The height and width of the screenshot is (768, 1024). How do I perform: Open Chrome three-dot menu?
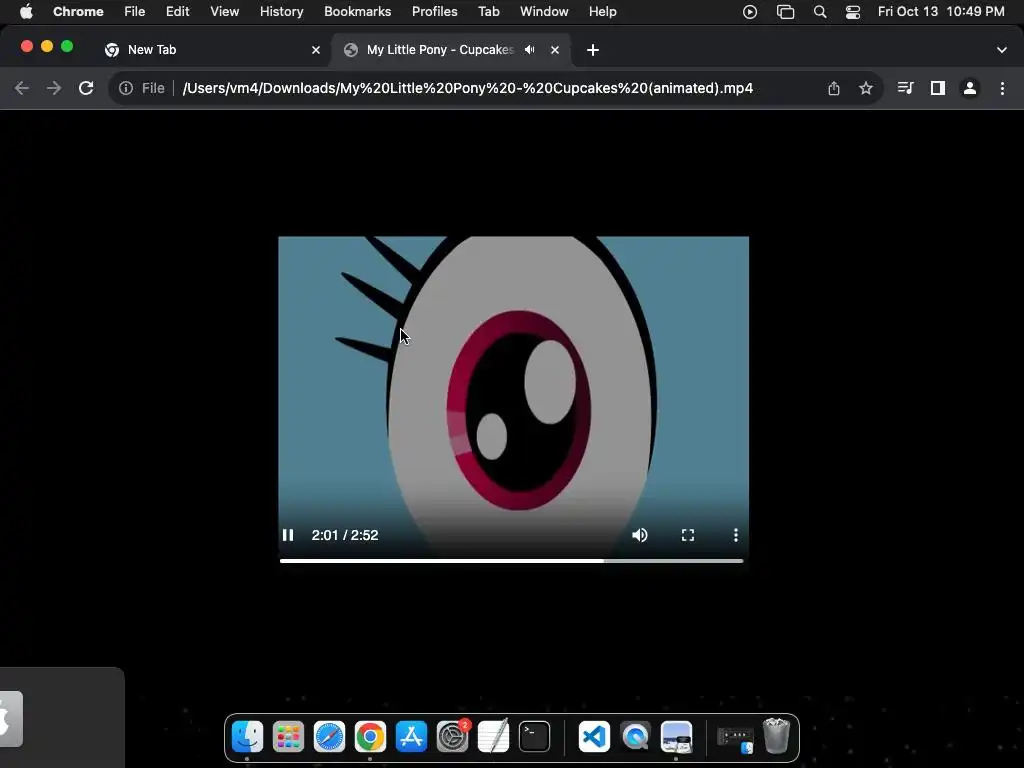pyautogui.click(x=1002, y=88)
